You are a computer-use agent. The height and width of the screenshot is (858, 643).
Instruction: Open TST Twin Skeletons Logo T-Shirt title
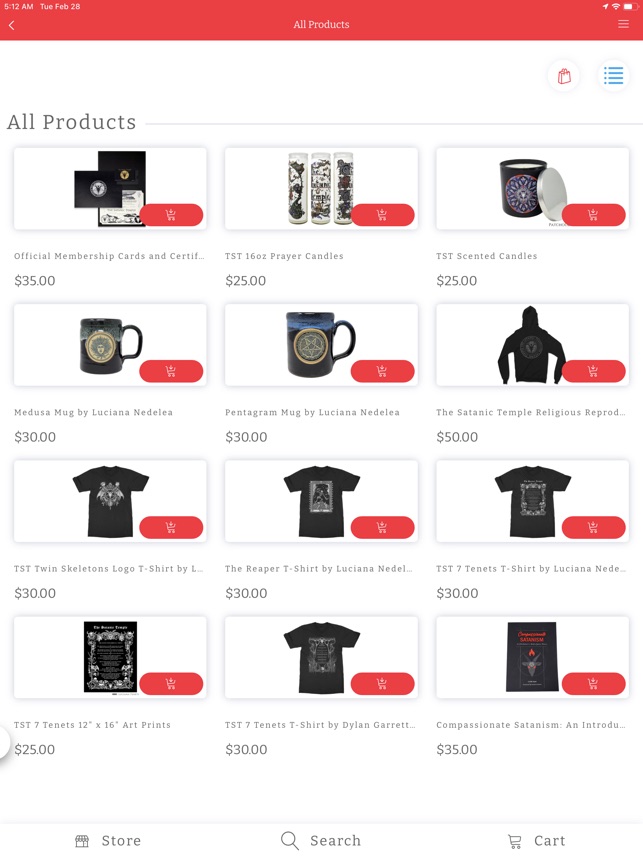click(108, 569)
